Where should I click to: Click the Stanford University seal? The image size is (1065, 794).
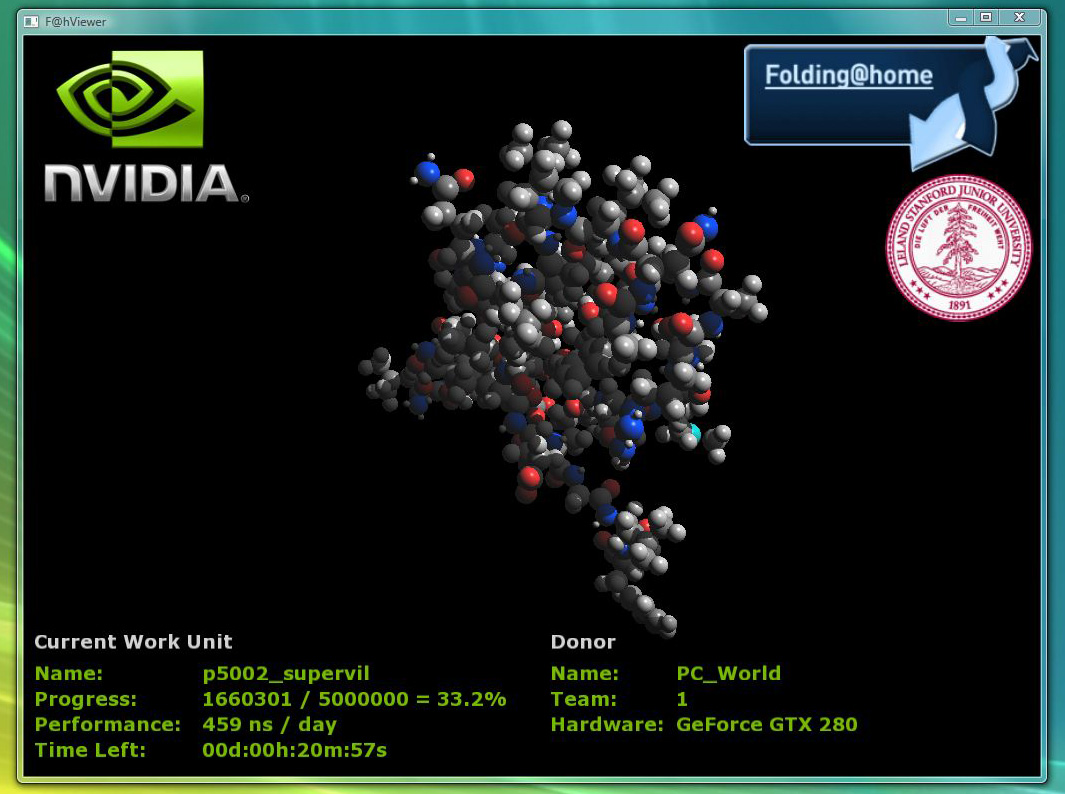[x=958, y=247]
